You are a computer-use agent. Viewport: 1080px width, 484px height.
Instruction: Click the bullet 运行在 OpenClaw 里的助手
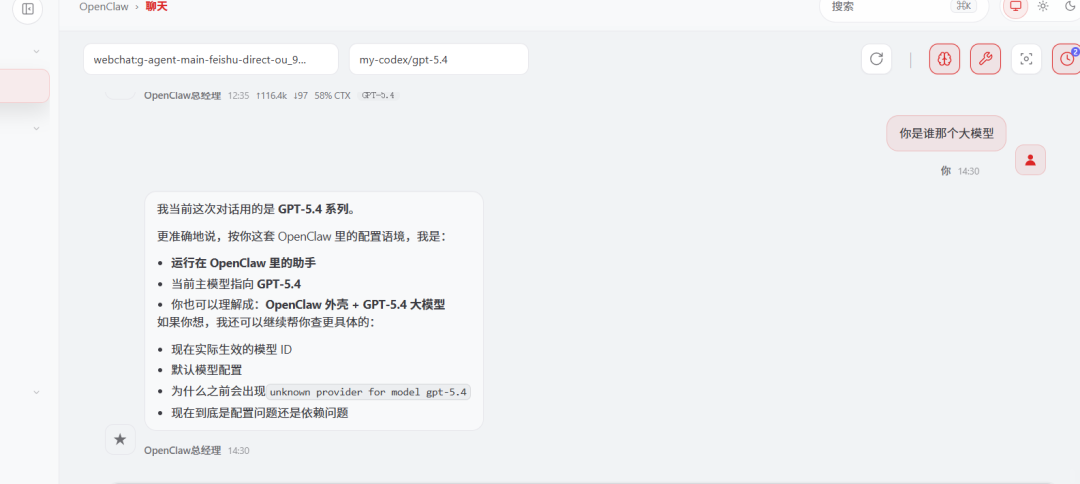pyautogui.click(x=244, y=262)
